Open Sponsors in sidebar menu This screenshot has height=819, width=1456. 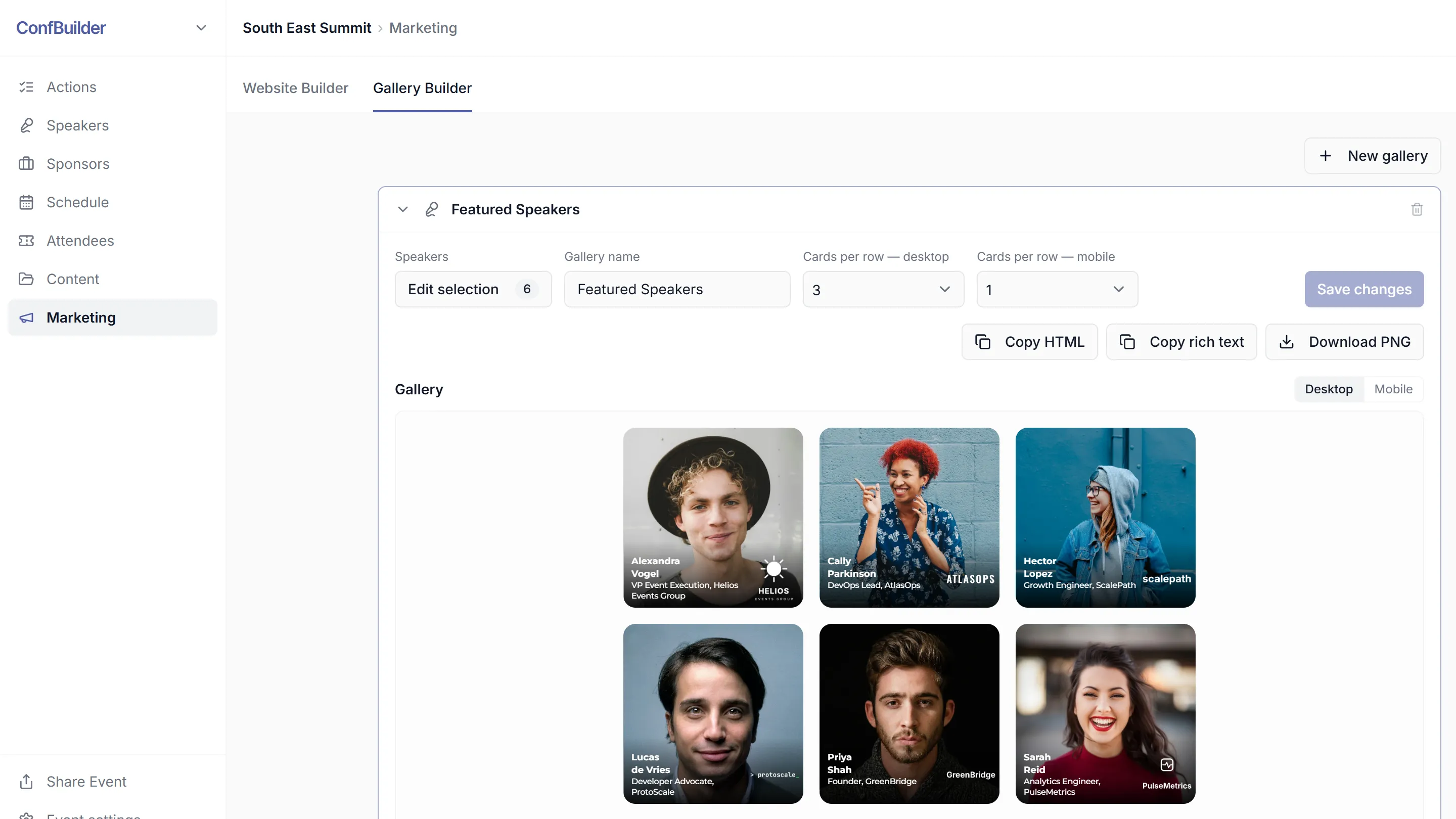pos(112,164)
